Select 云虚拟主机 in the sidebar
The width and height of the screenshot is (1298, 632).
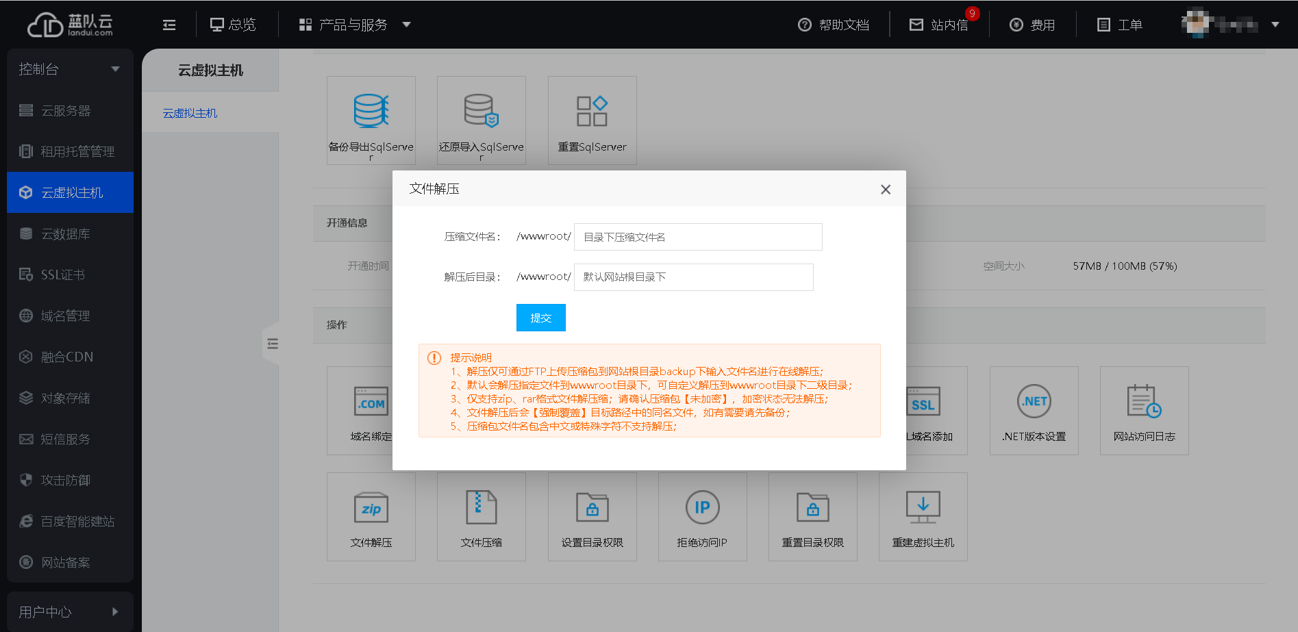[69, 192]
